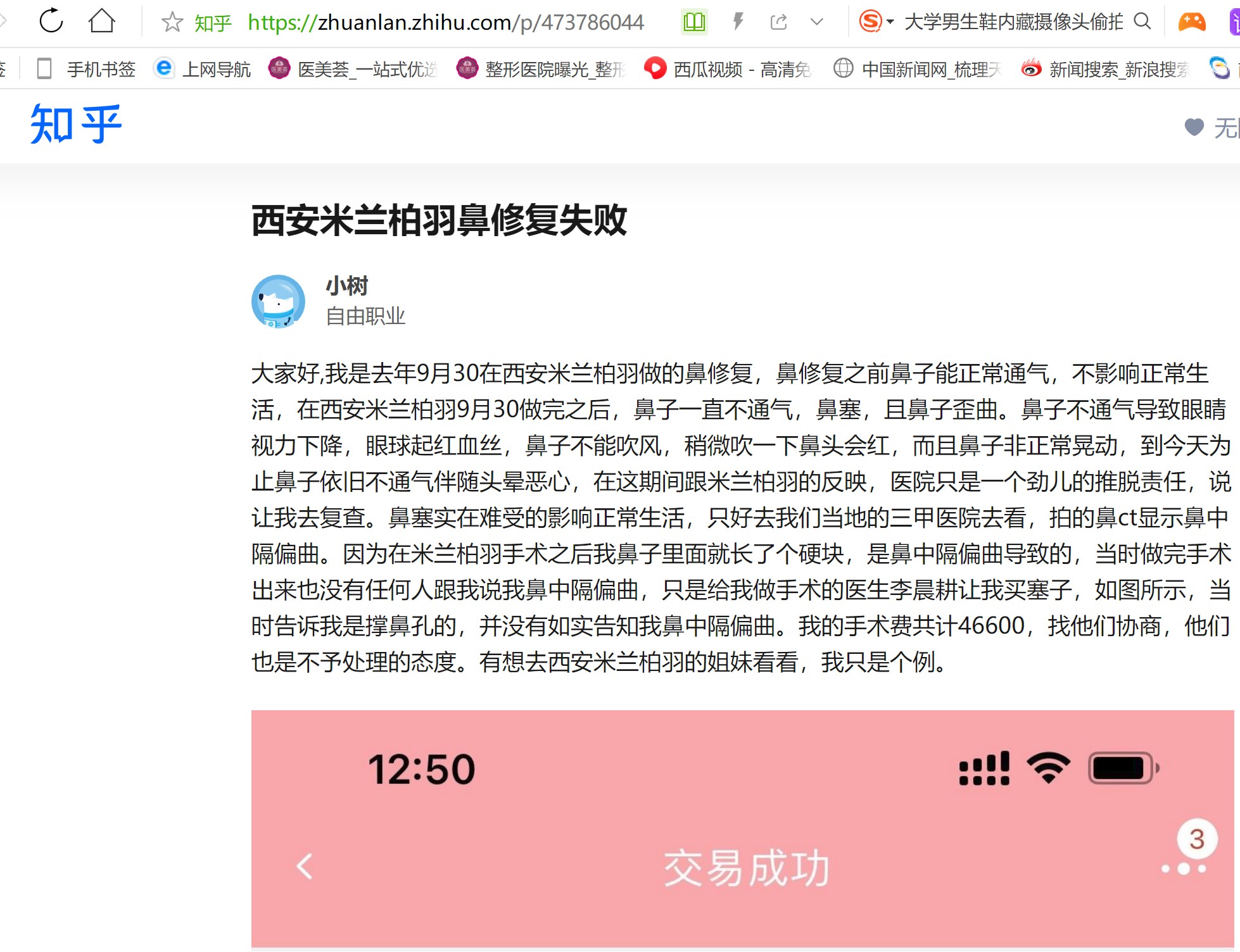Image resolution: width=1240 pixels, height=952 pixels.
Task: Bookmark this page with the star icon
Action: tap(172, 22)
